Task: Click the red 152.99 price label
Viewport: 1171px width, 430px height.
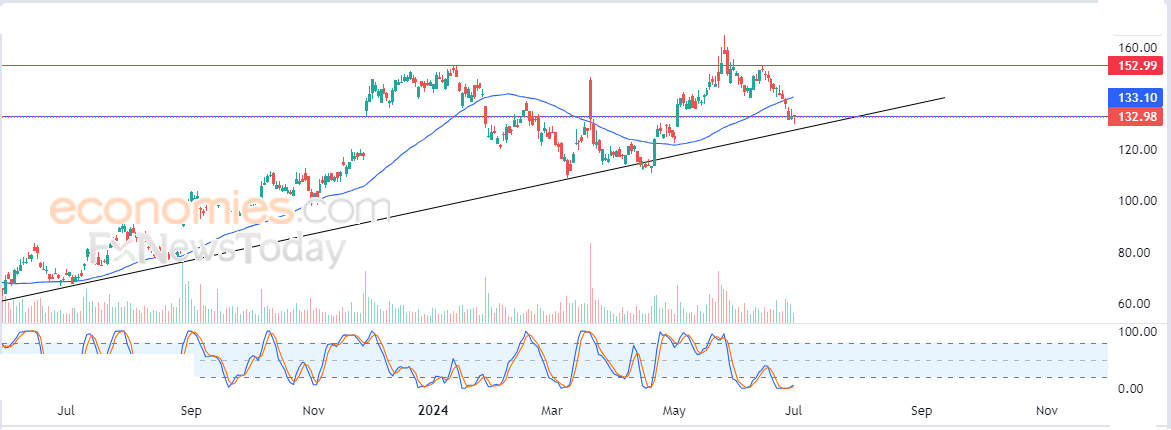Action: point(1138,66)
